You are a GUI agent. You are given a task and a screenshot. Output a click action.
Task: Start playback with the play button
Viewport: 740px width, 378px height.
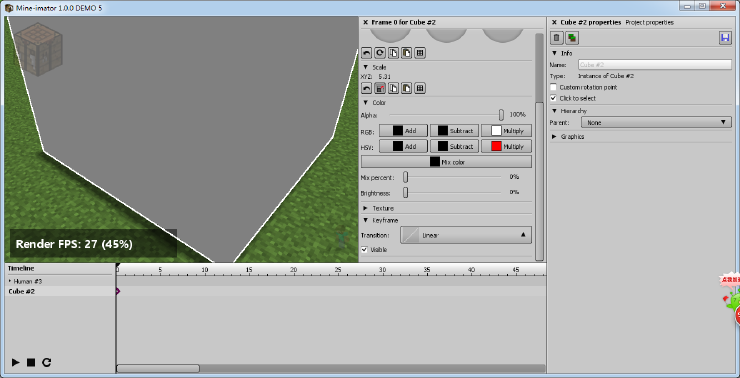tap(16, 362)
